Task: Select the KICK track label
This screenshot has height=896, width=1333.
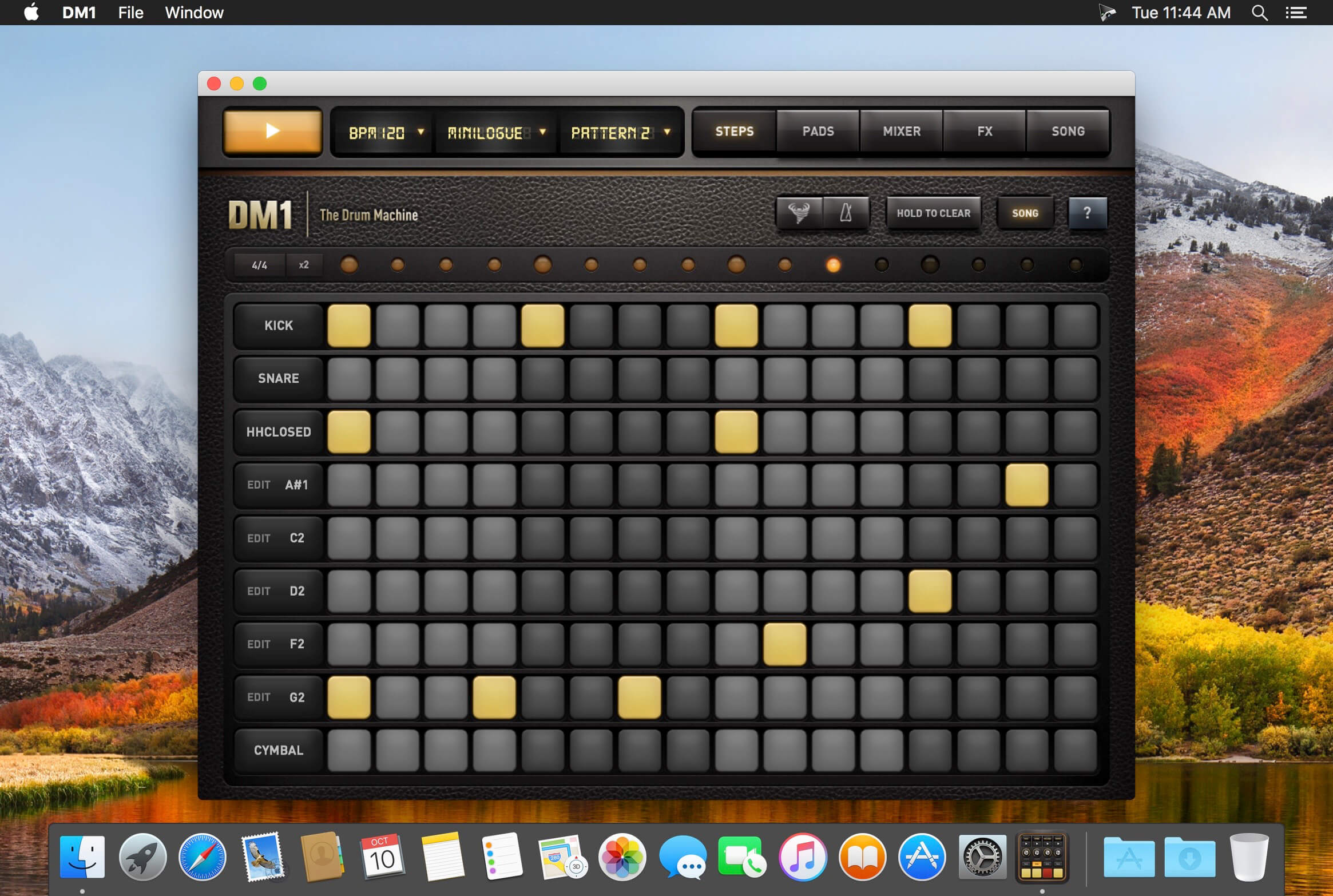Action: [x=279, y=326]
